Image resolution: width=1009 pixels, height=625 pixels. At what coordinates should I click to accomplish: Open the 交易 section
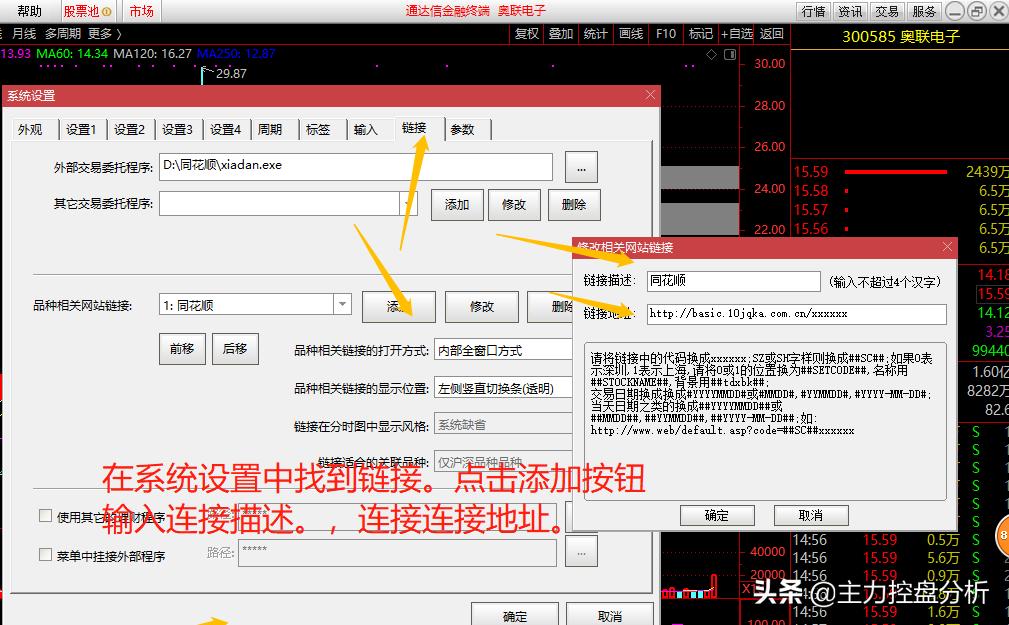tap(887, 11)
